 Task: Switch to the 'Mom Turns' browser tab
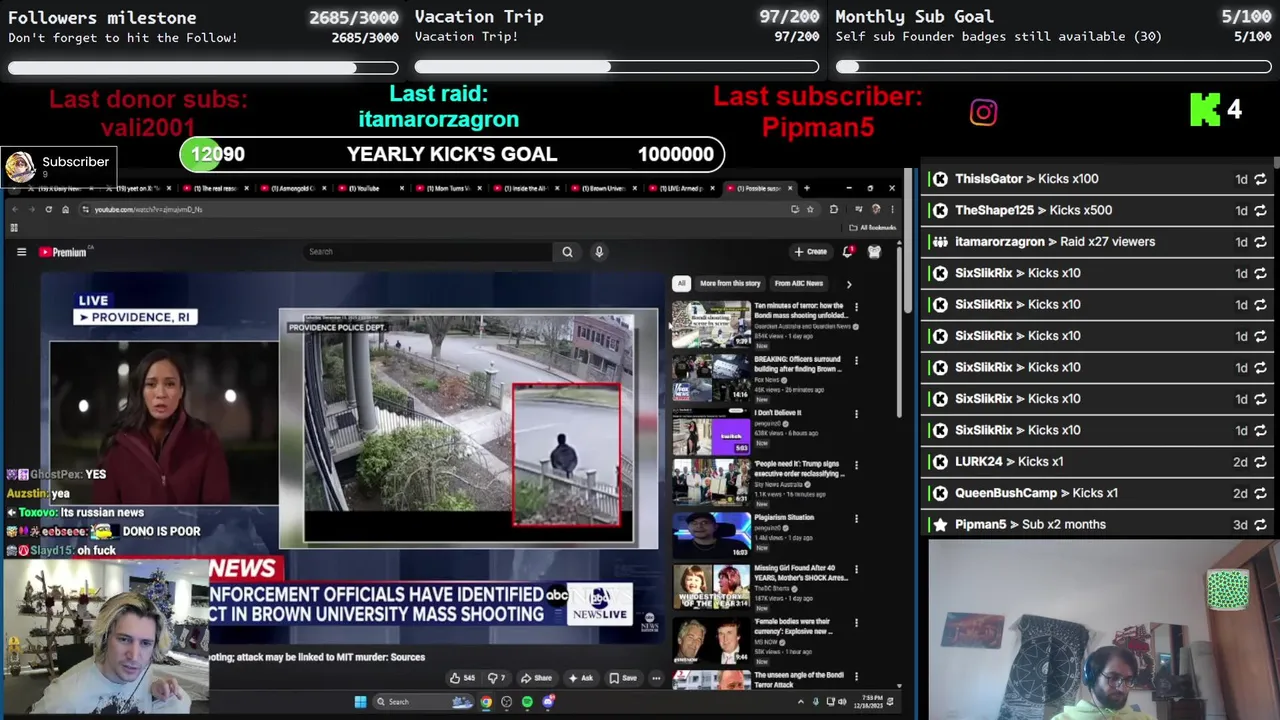click(449, 188)
